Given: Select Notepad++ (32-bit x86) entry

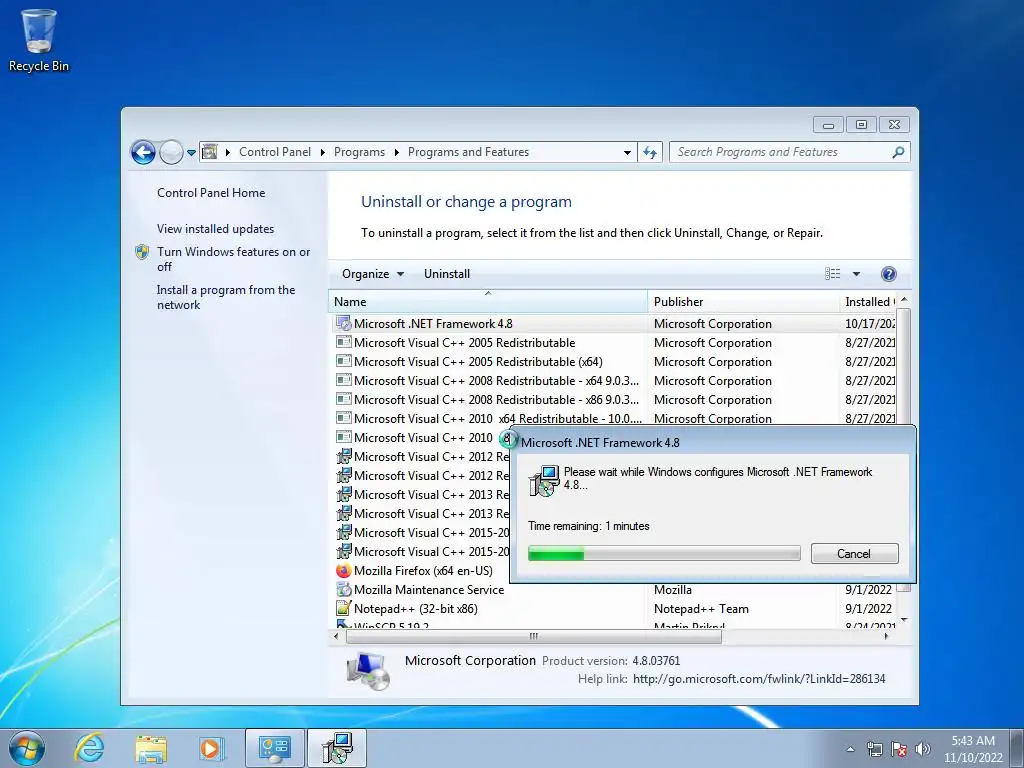Looking at the screenshot, I should [415, 609].
